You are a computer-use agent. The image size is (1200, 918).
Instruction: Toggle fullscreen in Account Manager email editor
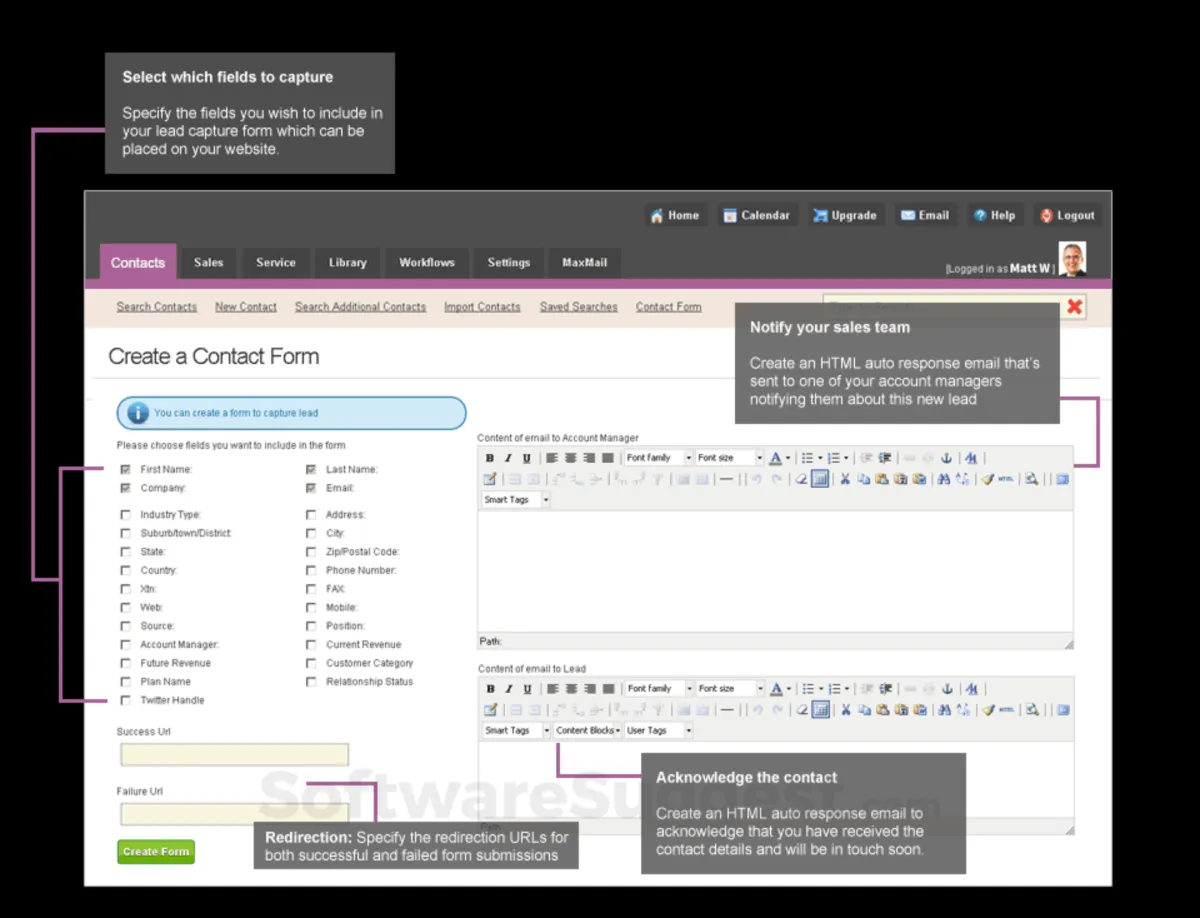coord(1062,479)
